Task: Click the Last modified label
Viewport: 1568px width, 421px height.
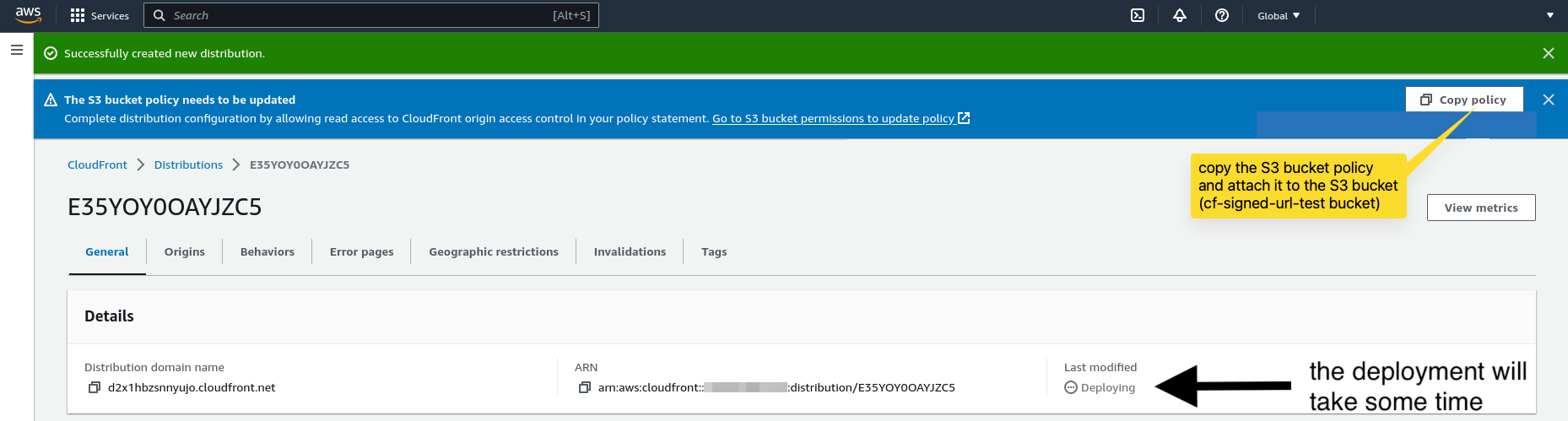Action: (1100, 367)
